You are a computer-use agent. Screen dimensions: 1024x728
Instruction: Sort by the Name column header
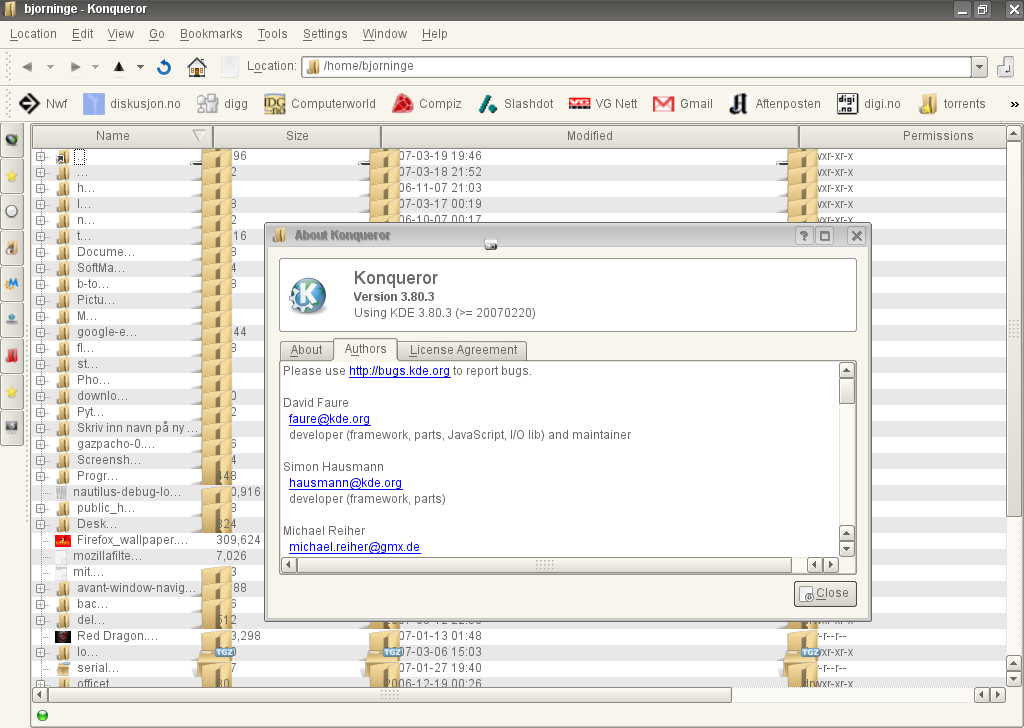(x=121, y=136)
